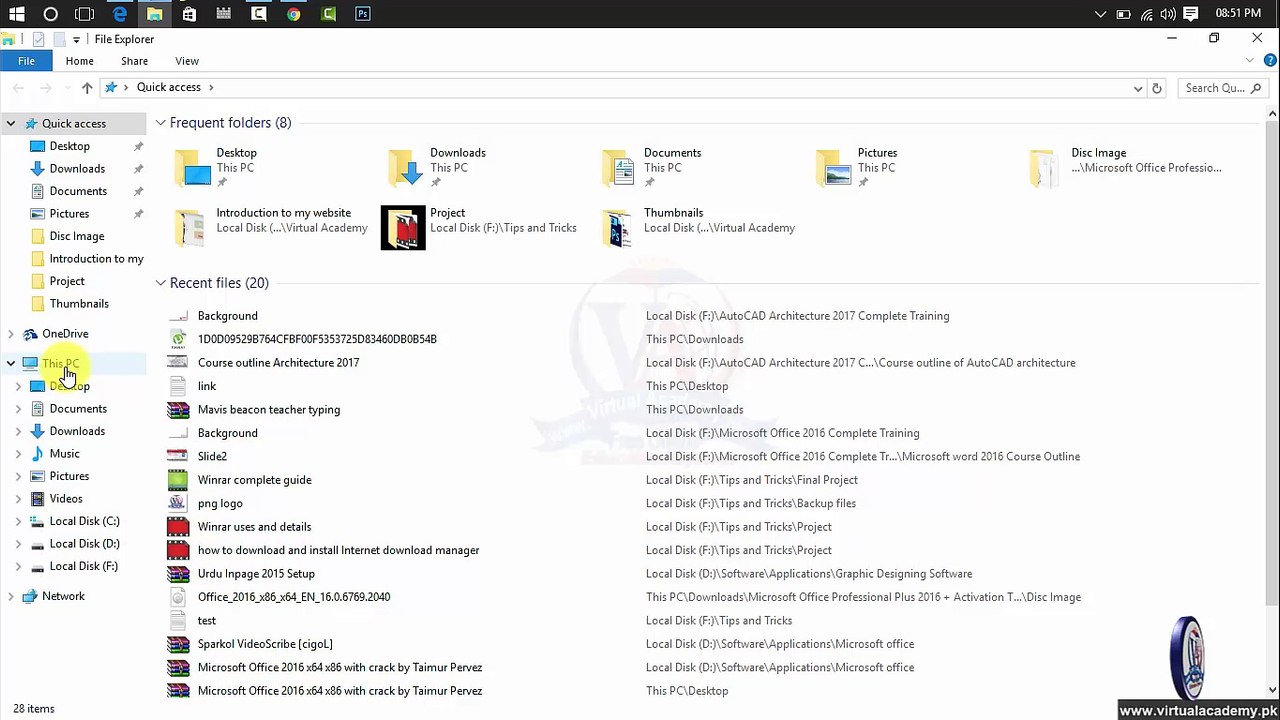This screenshot has width=1280, height=720.
Task: Click the Winrar complete guide file icon
Action: tap(178, 480)
